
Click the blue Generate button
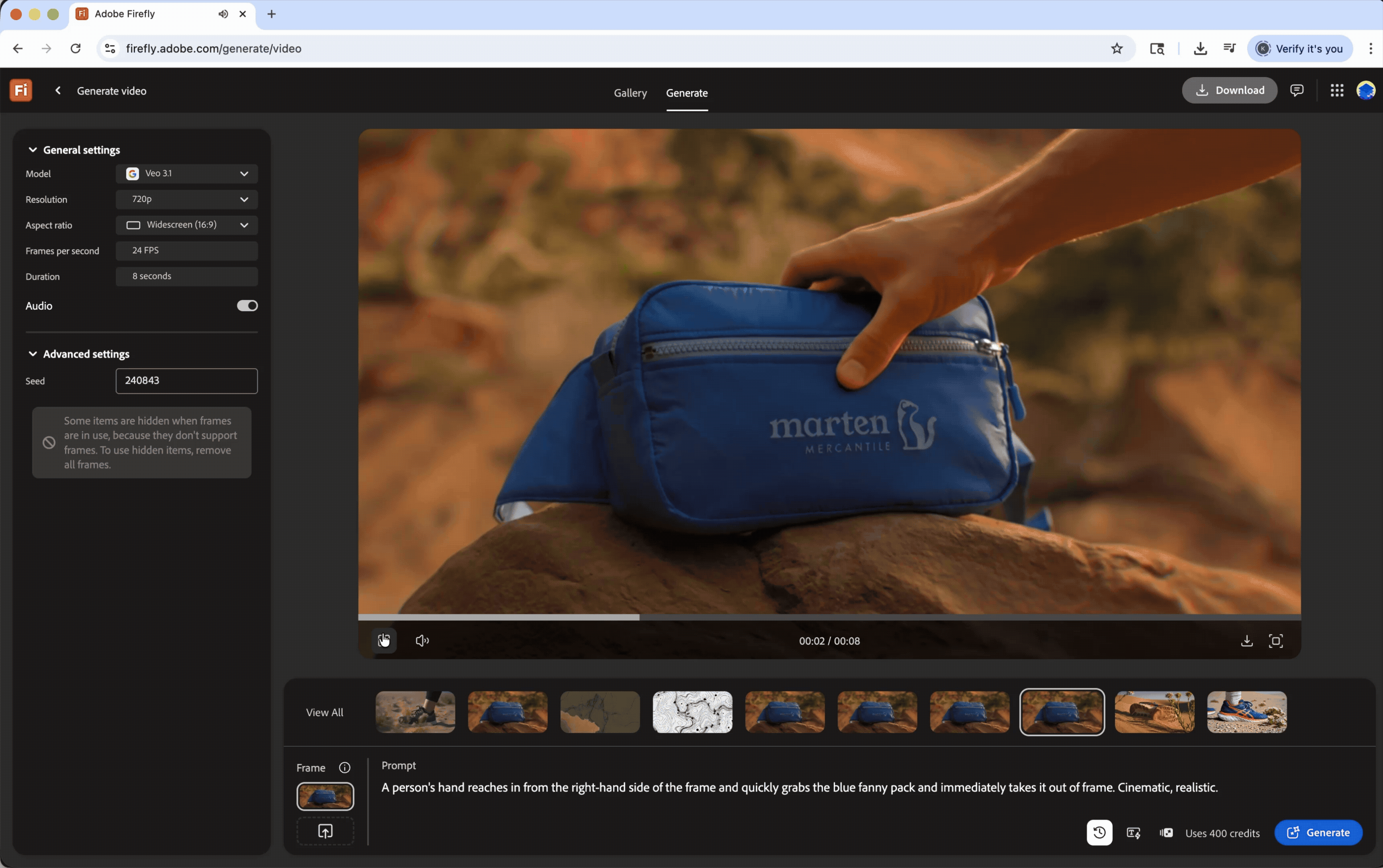(1318, 832)
